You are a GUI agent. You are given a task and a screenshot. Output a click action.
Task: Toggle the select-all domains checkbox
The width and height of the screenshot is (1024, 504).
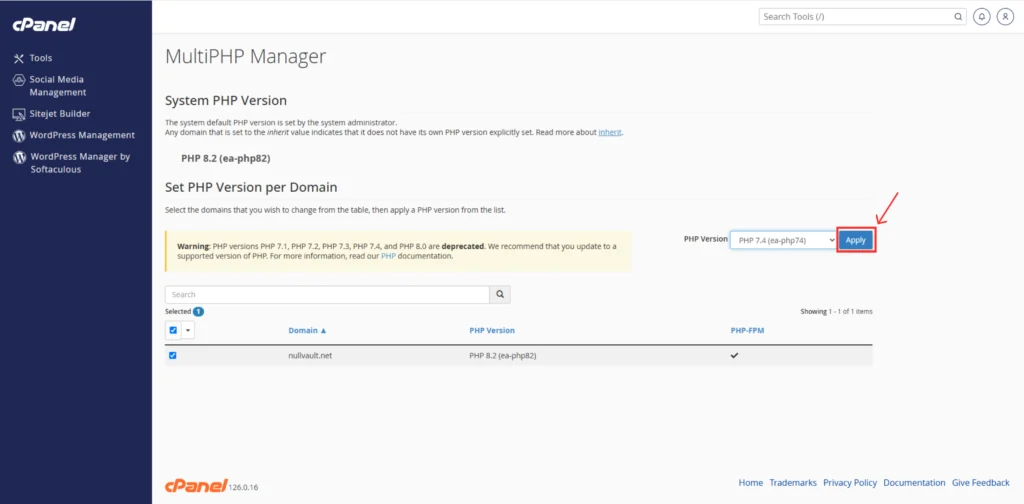click(x=173, y=330)
